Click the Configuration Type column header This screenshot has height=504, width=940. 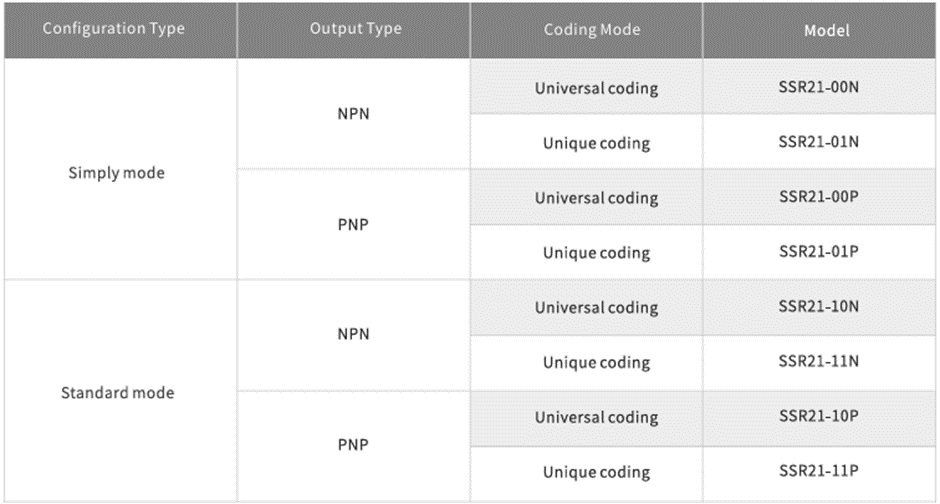(113, 29)
